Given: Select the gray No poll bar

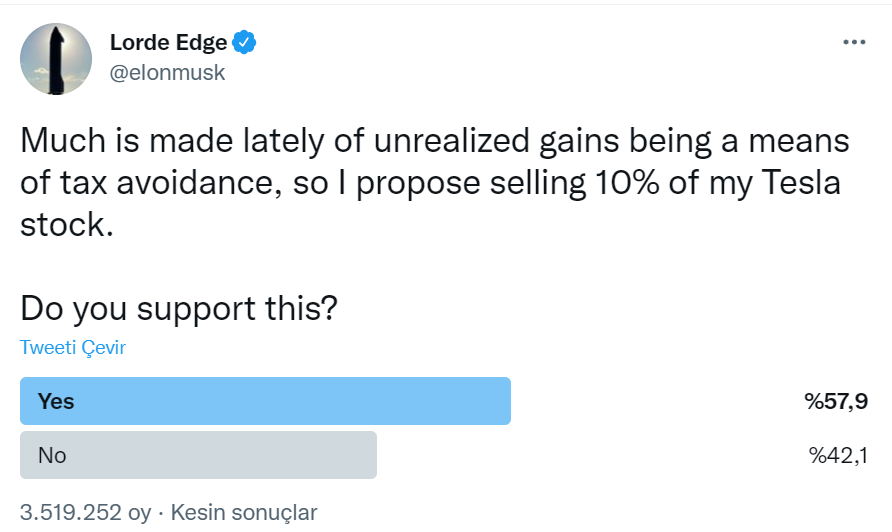Looking at the screenshot, I should pos(198,455).
